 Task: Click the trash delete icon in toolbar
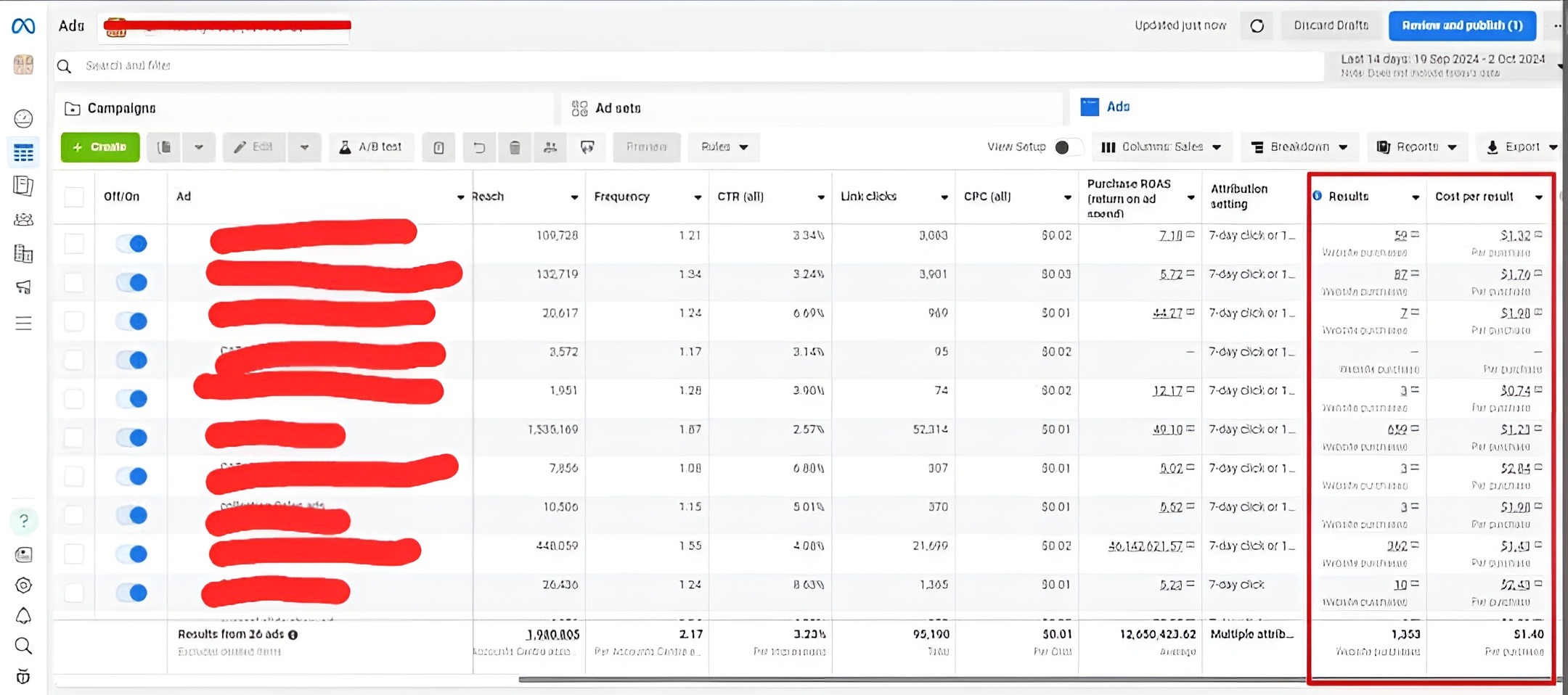pyautogui.click(x=515, y=147)
